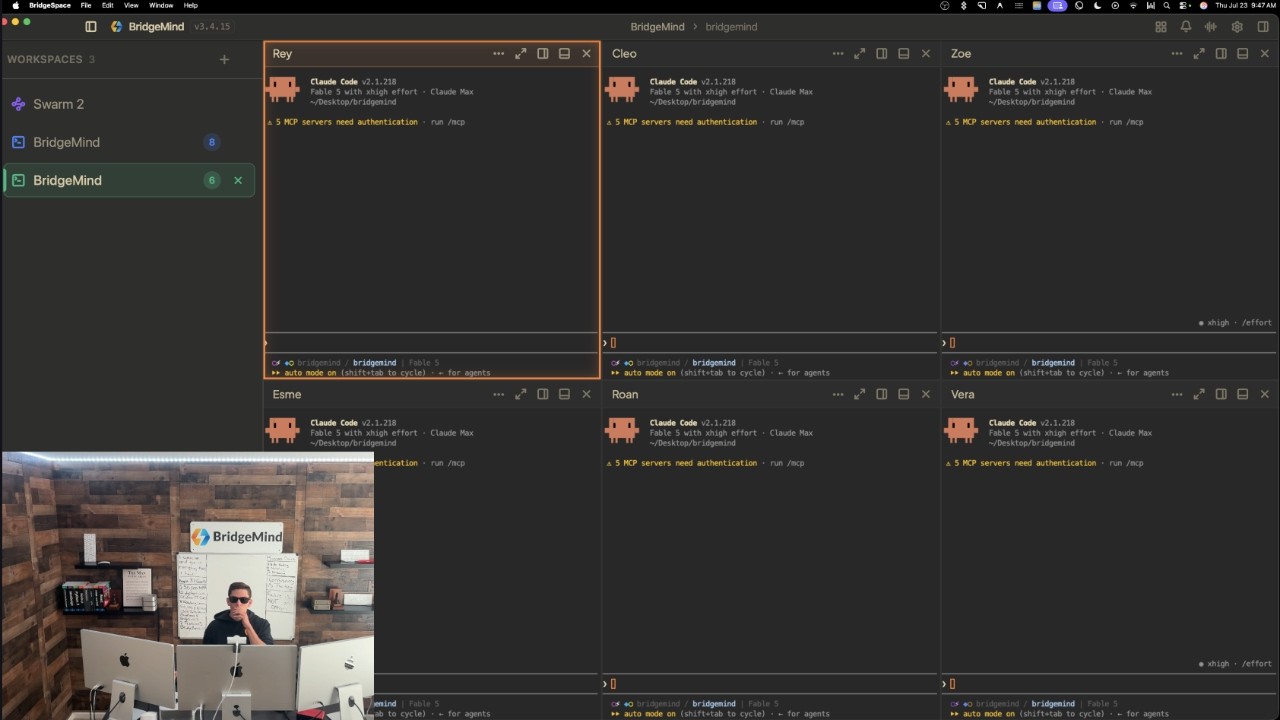Viewport: 1280px width, 720px height.
Task: Click the BridgeMind breadcrumb in the title bar
Action: [657, 27]
